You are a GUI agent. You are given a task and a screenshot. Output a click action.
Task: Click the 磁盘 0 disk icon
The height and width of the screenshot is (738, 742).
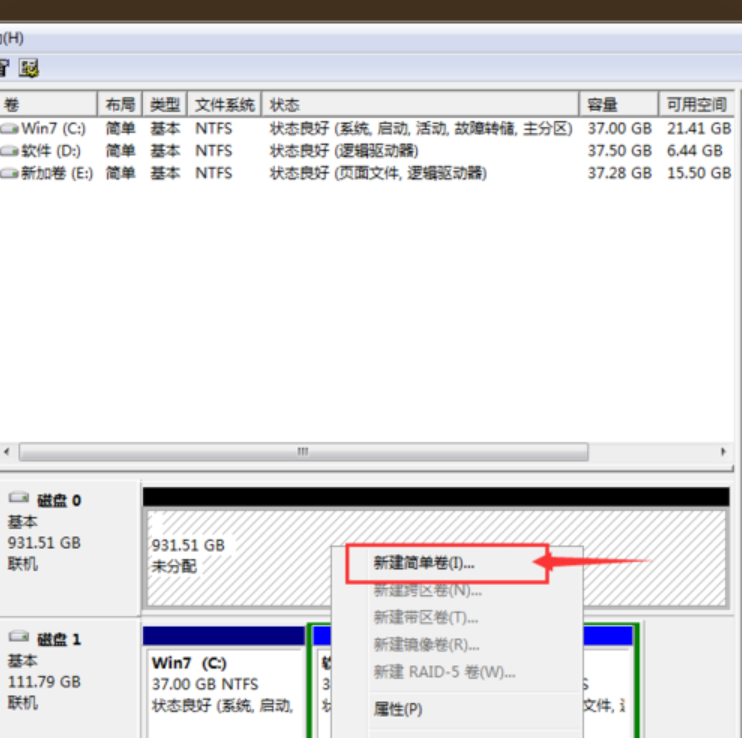tap(19, 499)
